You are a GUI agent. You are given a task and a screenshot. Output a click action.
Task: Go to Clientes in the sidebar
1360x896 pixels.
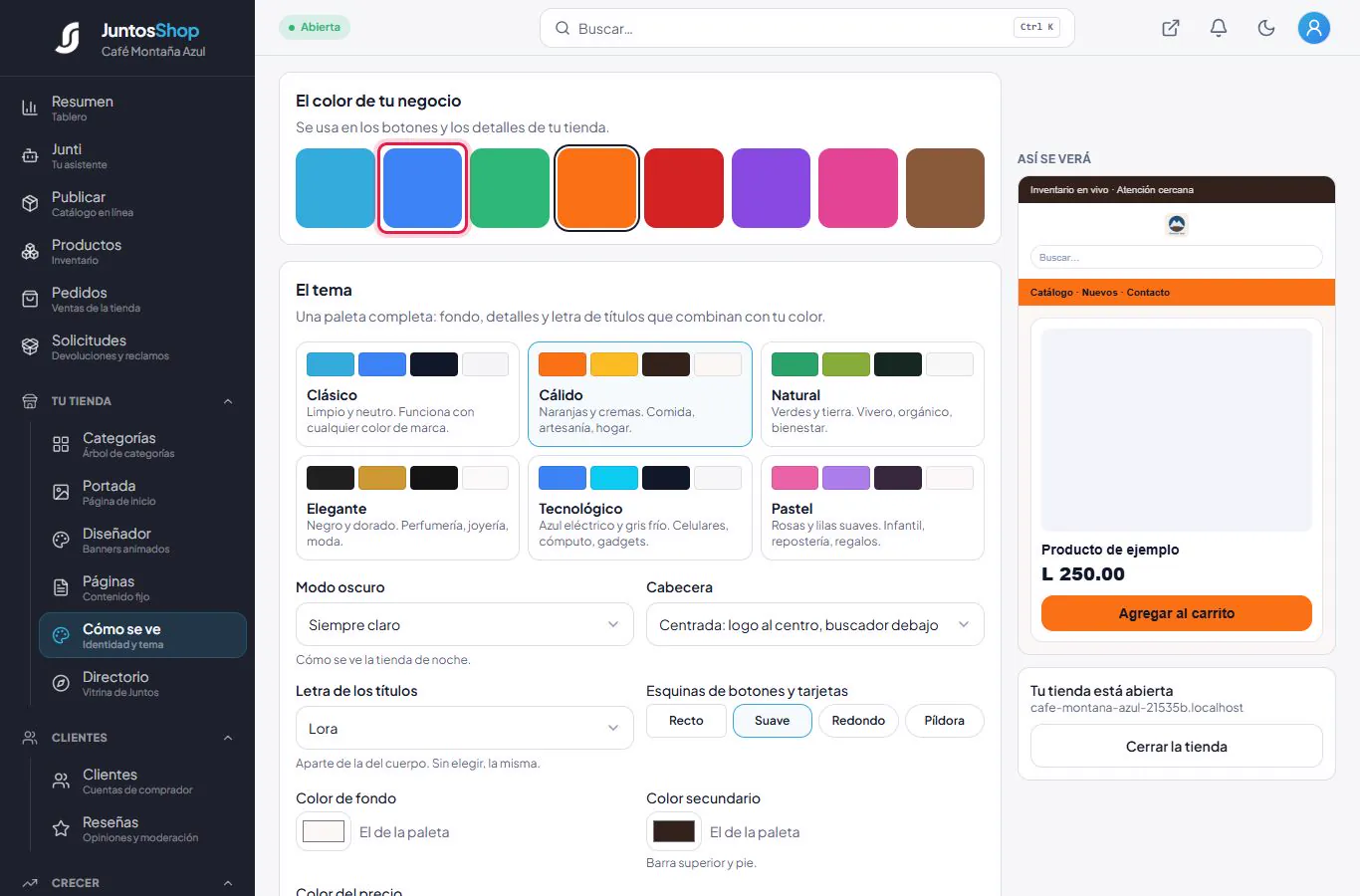[142, 781]
